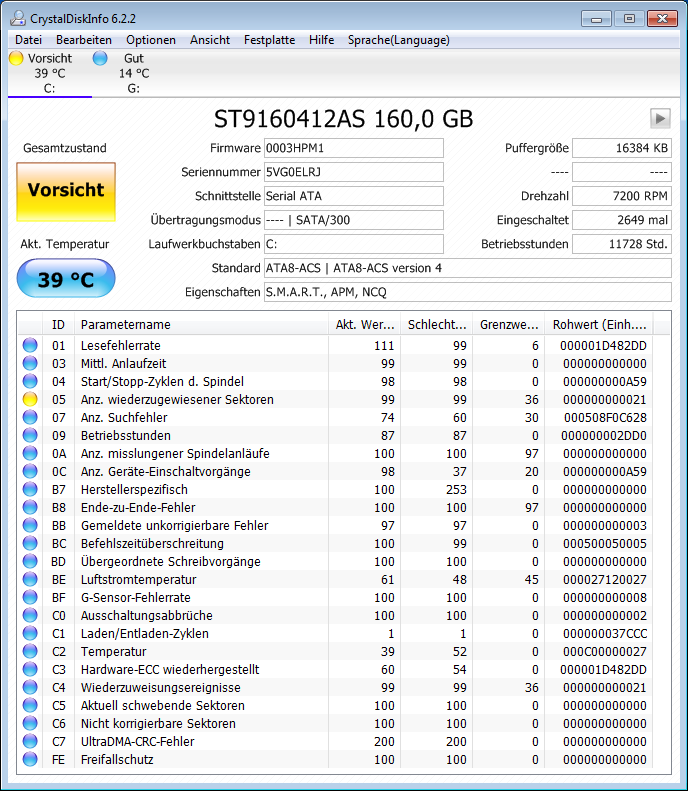Click the Akt. Wer... column header
The image size is (688, 791).
tap(365, 324)
